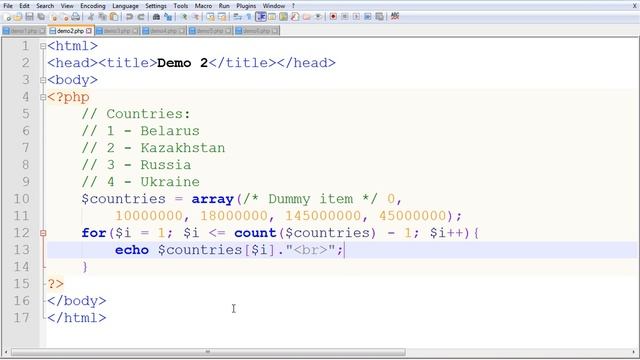640x360 pixels.
Task: Open the File menu
Action: click(8, 6)
